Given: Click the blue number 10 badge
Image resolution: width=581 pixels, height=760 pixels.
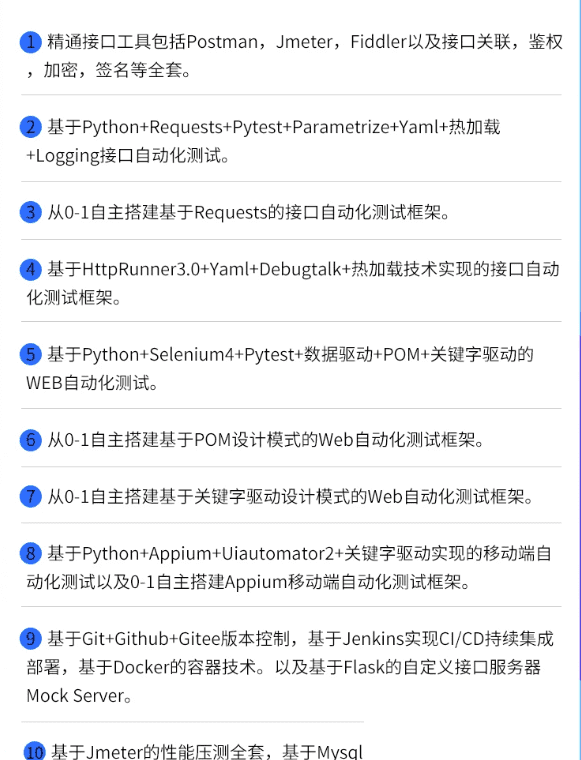Looking at the screenshot, I should [34, 751].
